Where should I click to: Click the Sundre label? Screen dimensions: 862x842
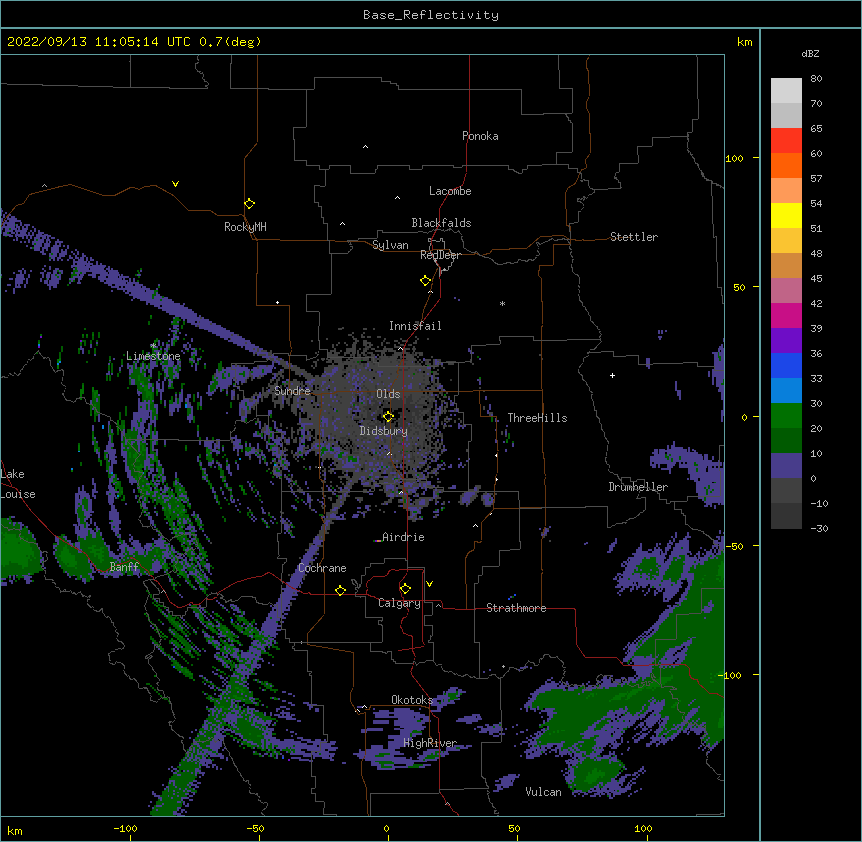[x=292, y=391]
